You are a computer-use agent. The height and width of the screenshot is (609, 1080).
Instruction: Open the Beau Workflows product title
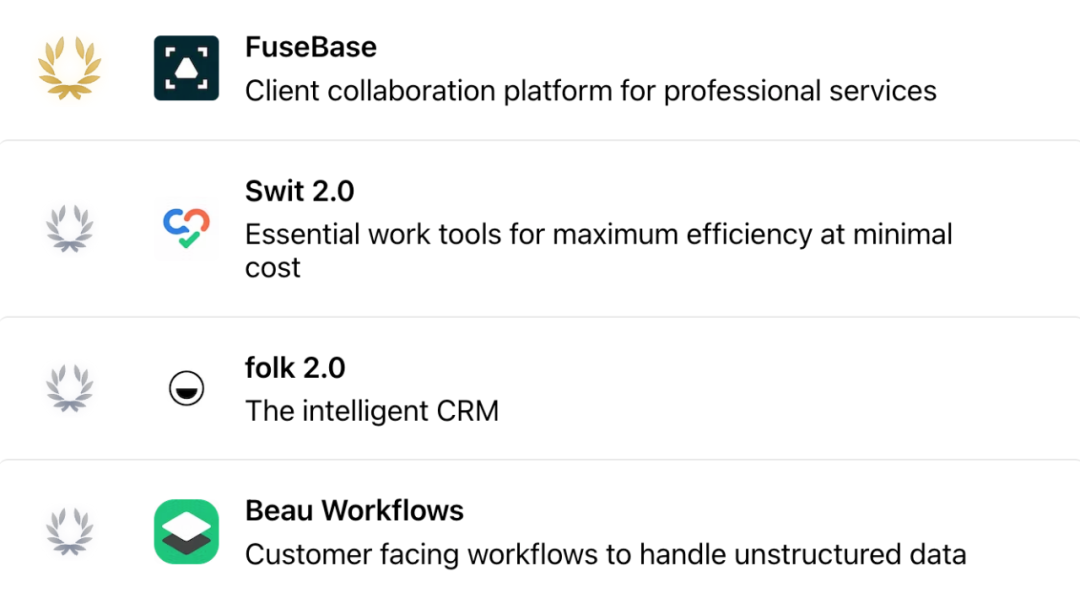coord(354,510)
